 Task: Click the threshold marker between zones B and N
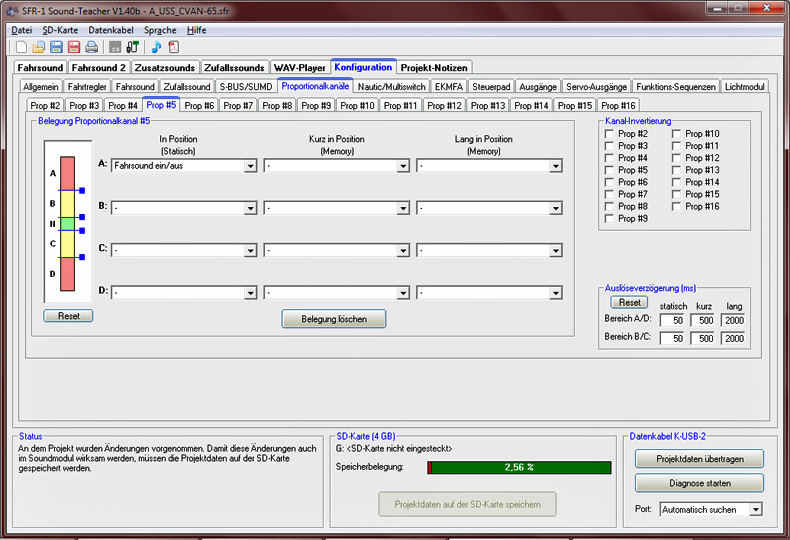click(82, 217)
